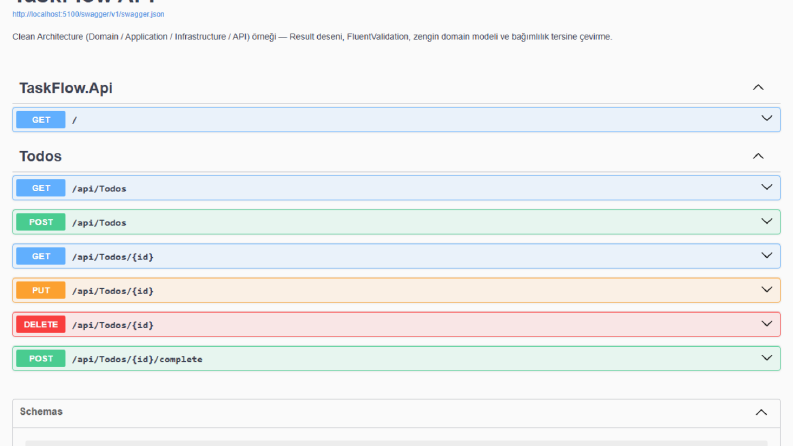This screenshot has width=793, height=446.
Task: Click the Todos section heading
Action: [x=40, y=156]
